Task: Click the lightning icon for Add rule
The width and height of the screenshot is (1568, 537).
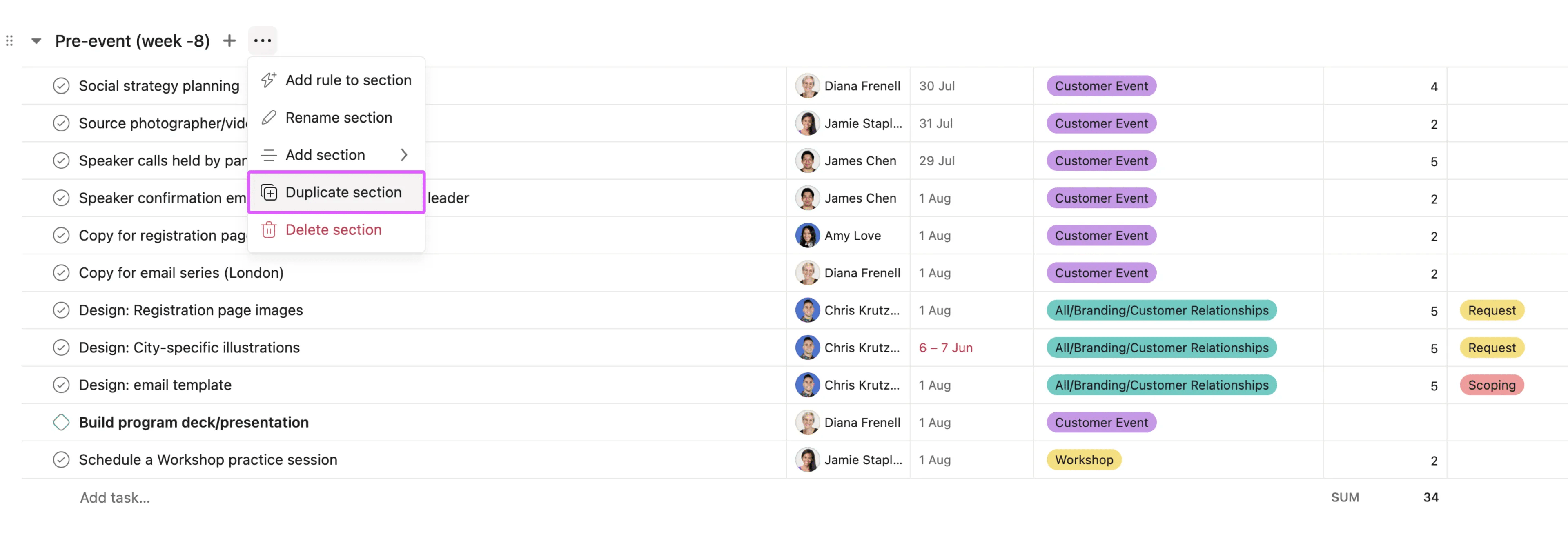Action: point(268,80)
